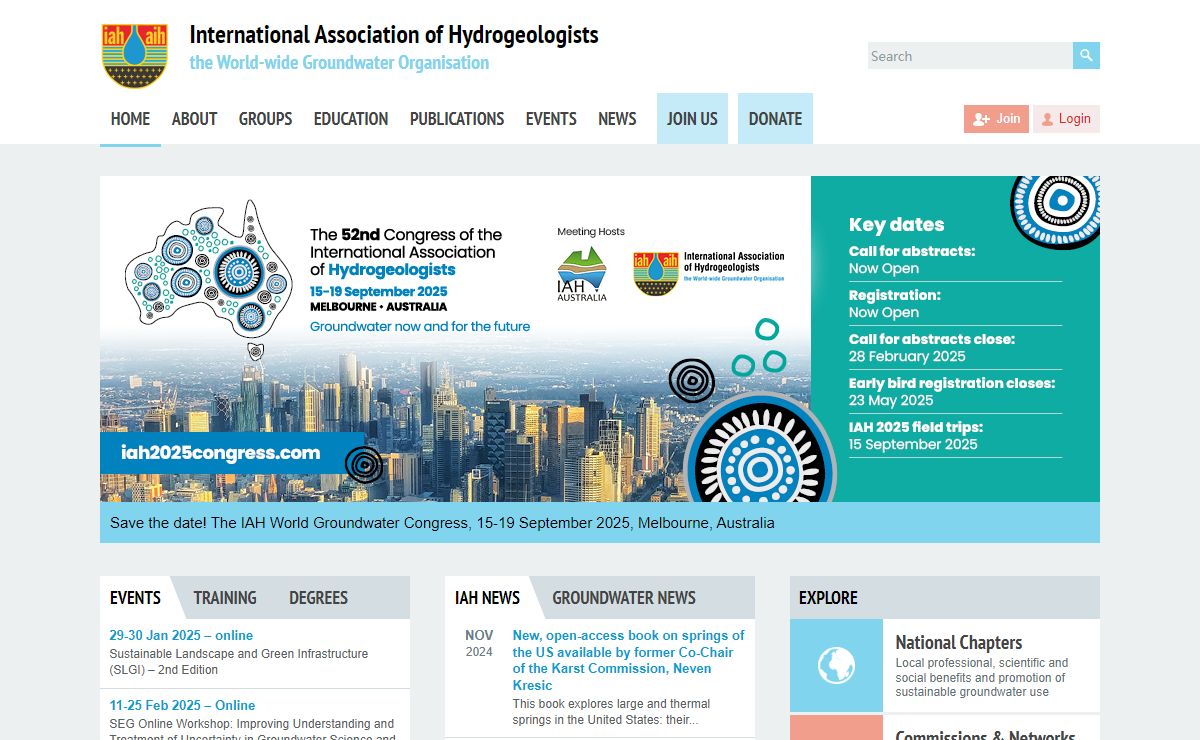This screenshot has height=740, width=1200.
Task: Click 'Sustainable Landscape and Green Infrastructure' event text
Action: (x=238, y=662)
